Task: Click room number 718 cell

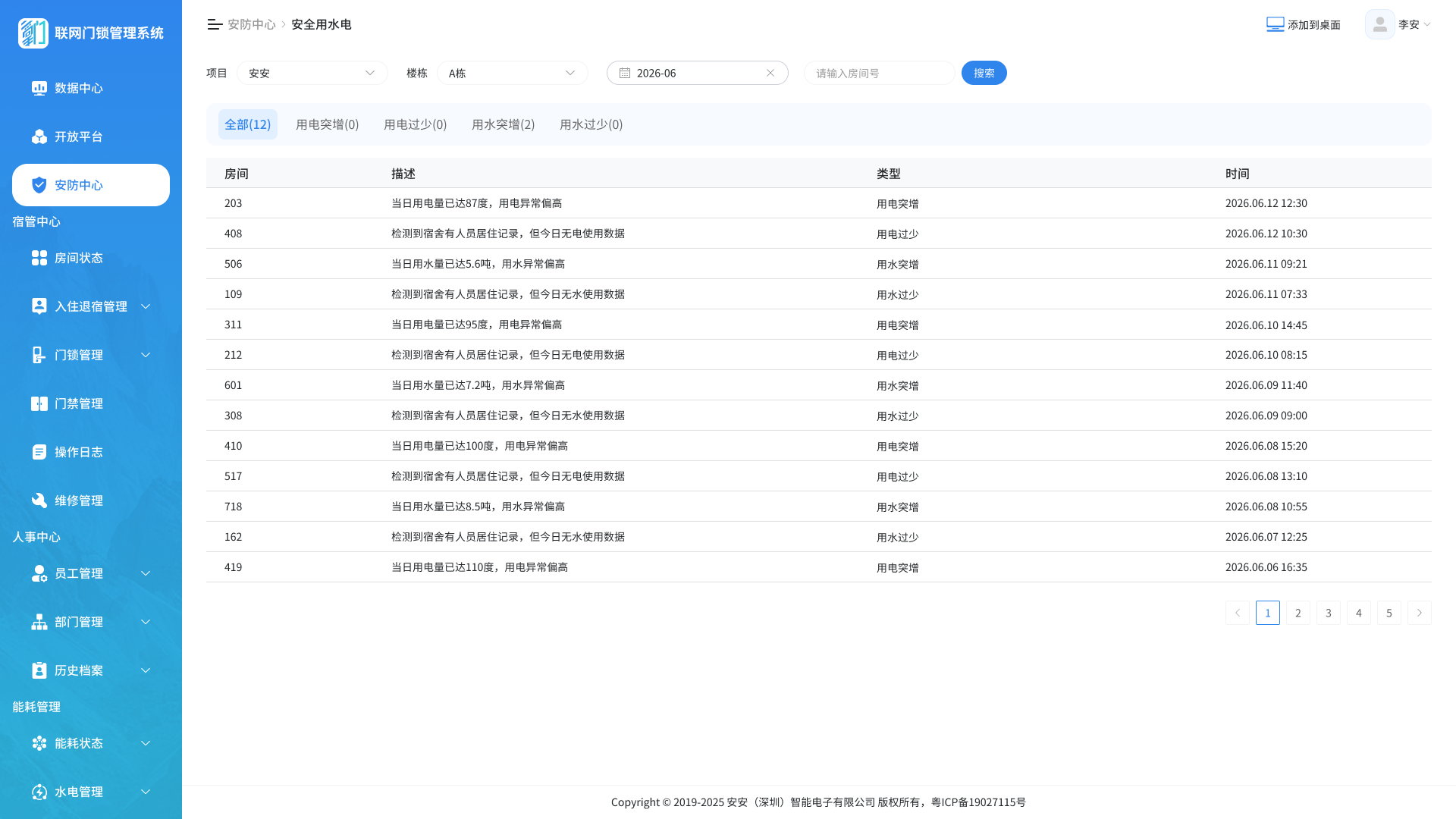Action: click(234, 507)
